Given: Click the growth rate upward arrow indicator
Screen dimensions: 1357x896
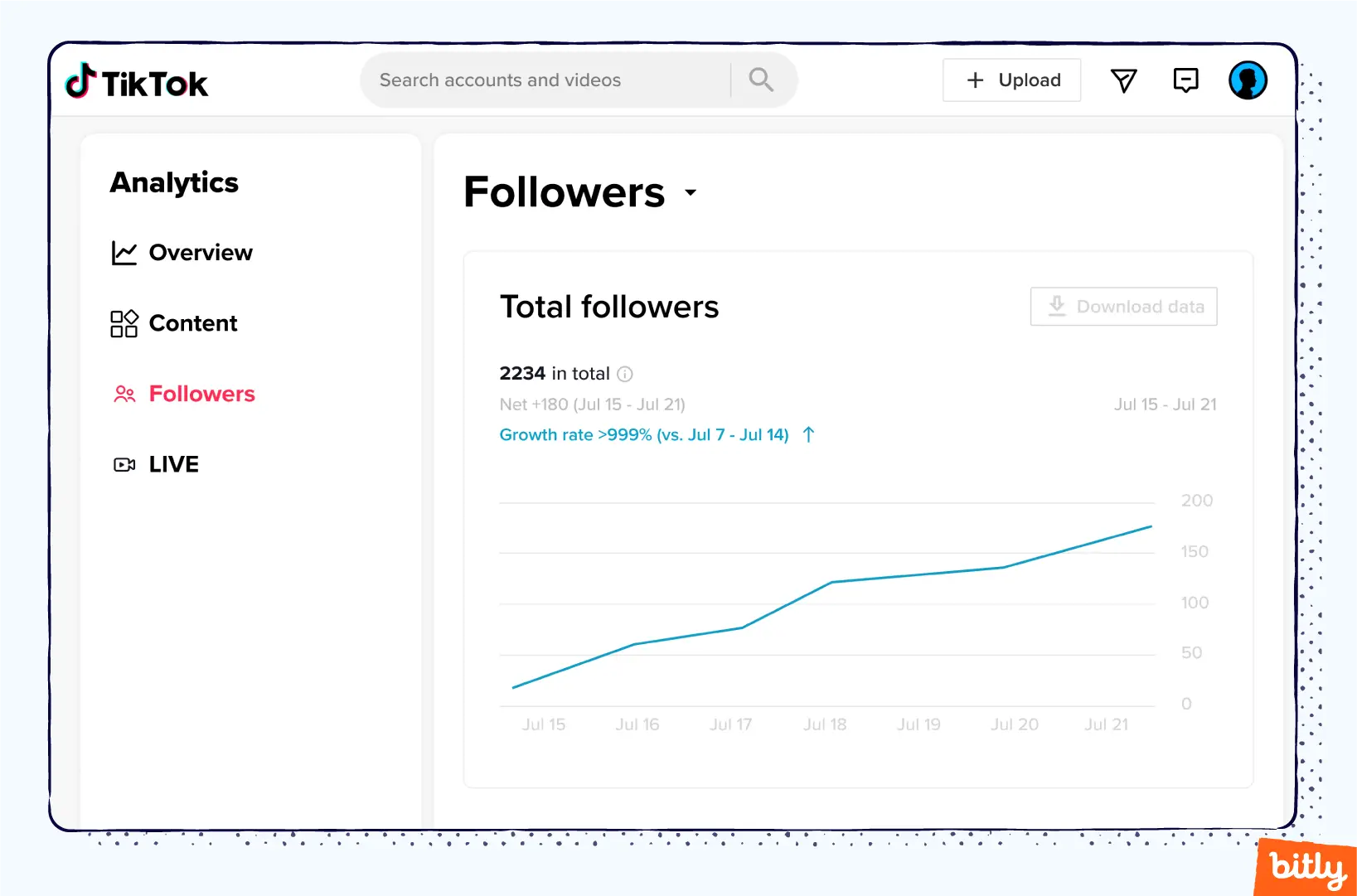Looking at the screenshot, I should [808, 434].
